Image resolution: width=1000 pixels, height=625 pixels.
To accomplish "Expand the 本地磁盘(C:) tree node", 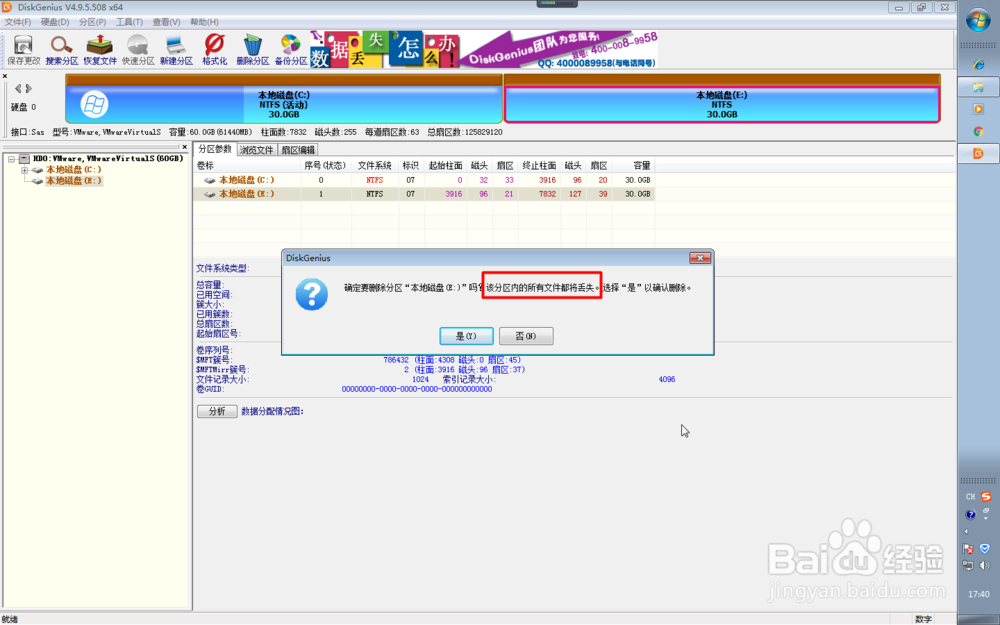I will point(24,170).
